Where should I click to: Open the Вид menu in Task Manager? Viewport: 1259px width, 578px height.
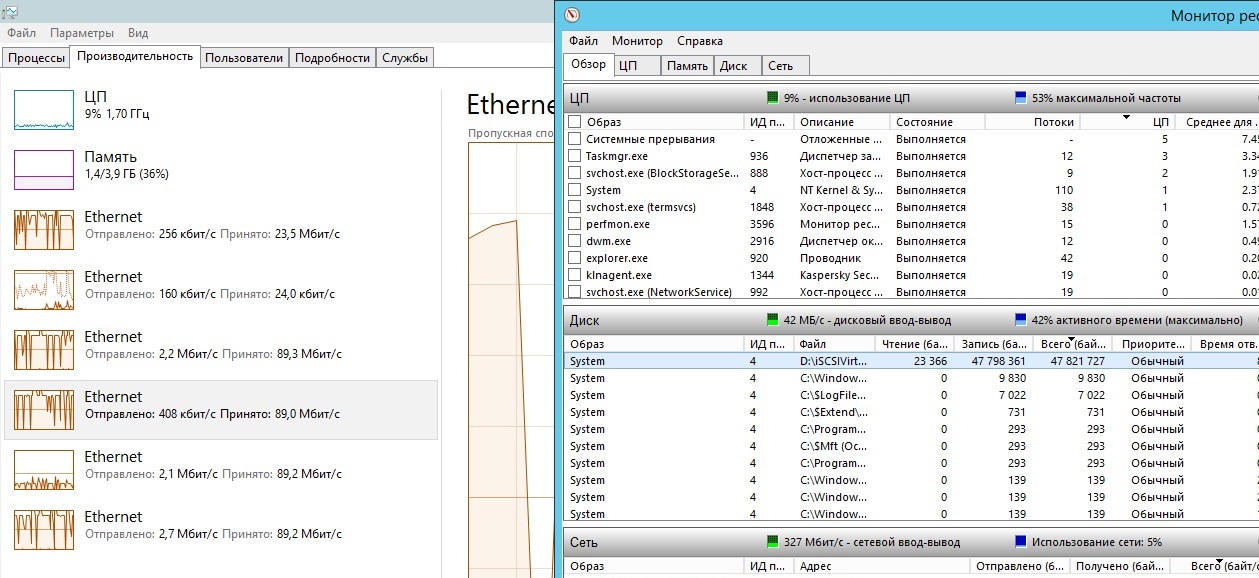point(138,33)
